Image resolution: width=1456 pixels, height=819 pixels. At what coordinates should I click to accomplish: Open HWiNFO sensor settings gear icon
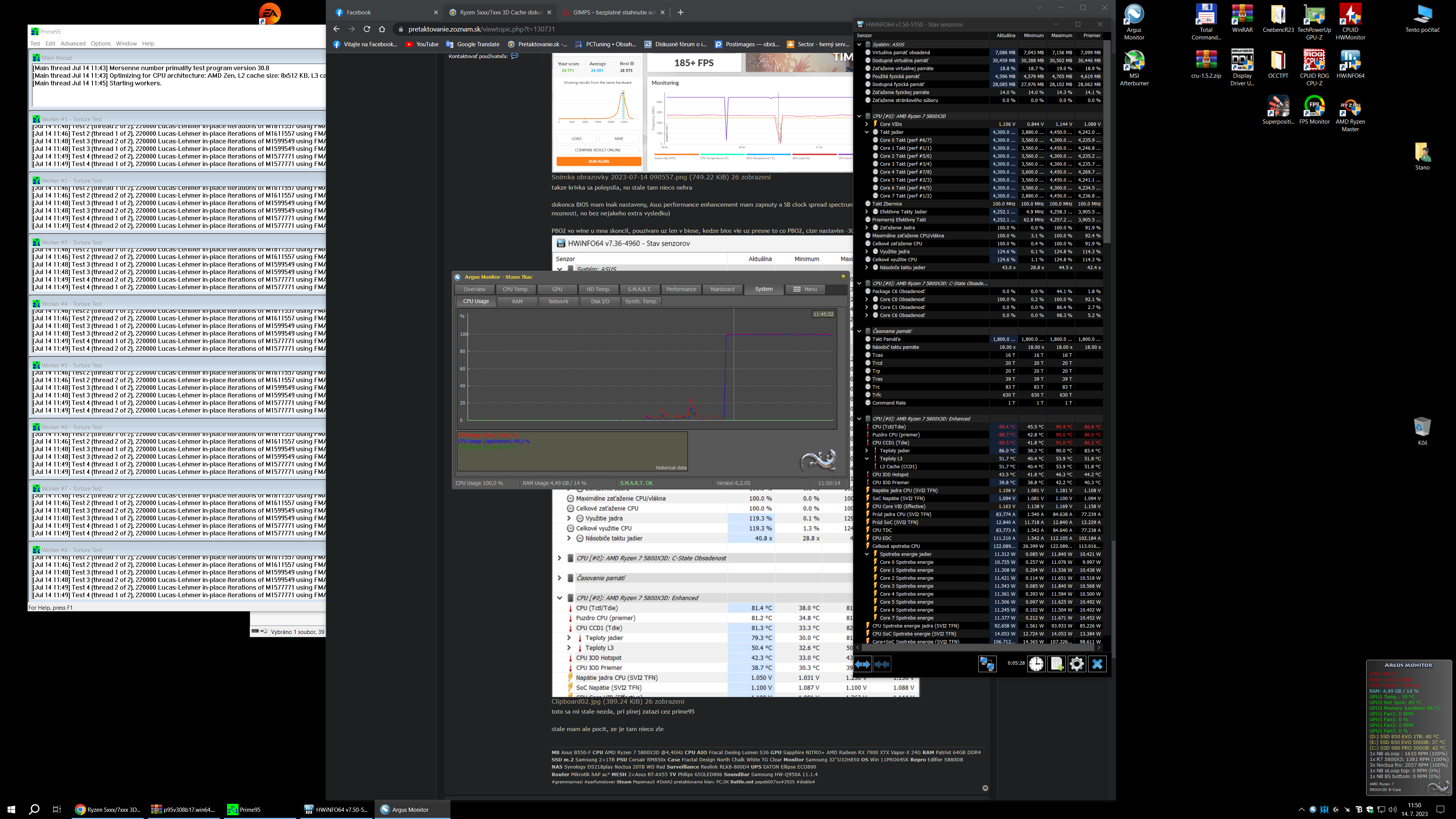click(1077, 664)
